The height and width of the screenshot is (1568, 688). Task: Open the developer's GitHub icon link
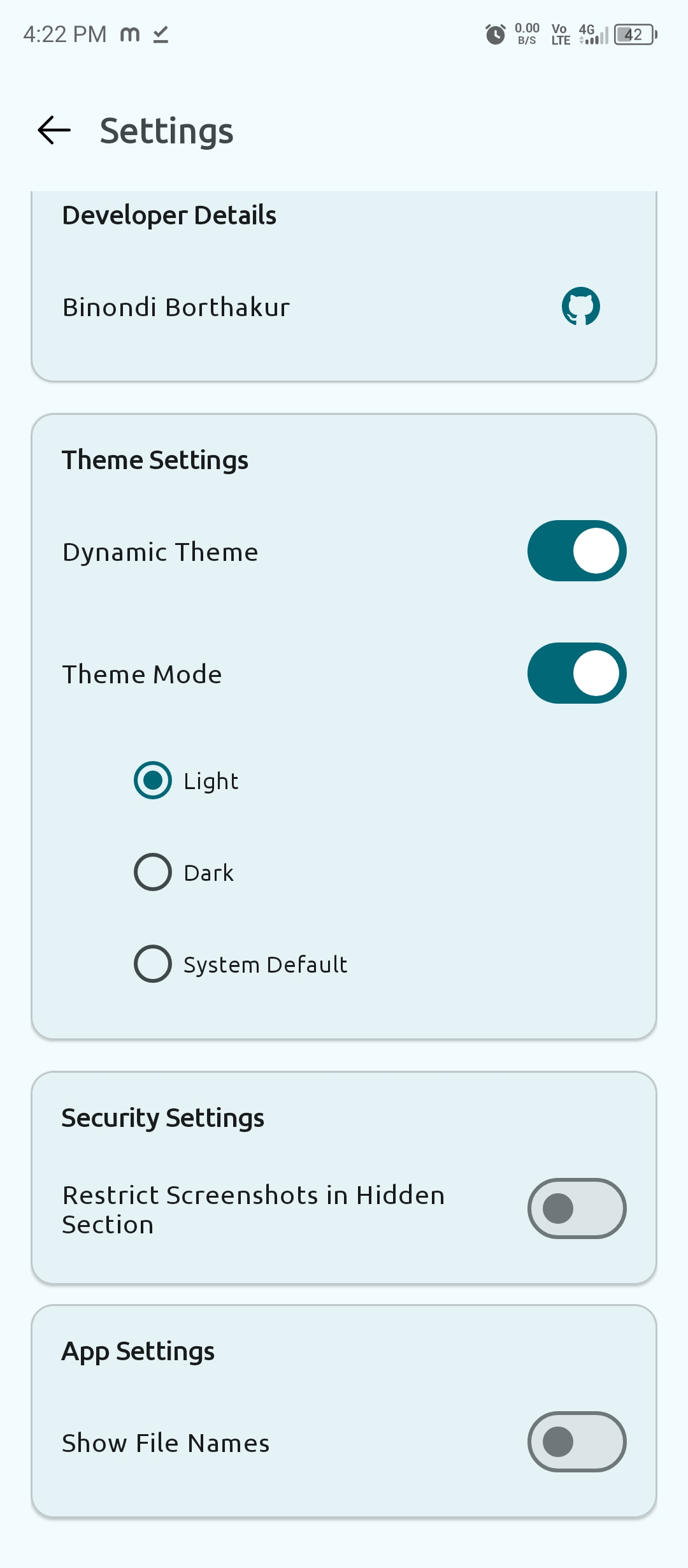point(580,307)
